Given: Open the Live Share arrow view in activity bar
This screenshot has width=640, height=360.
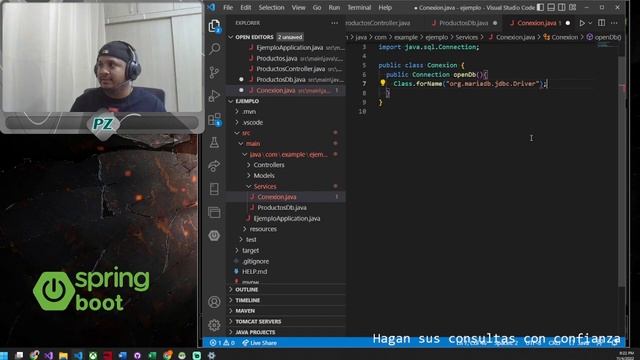Looking at the screenshot, I should pyautogui.click(x=214, y=166).
